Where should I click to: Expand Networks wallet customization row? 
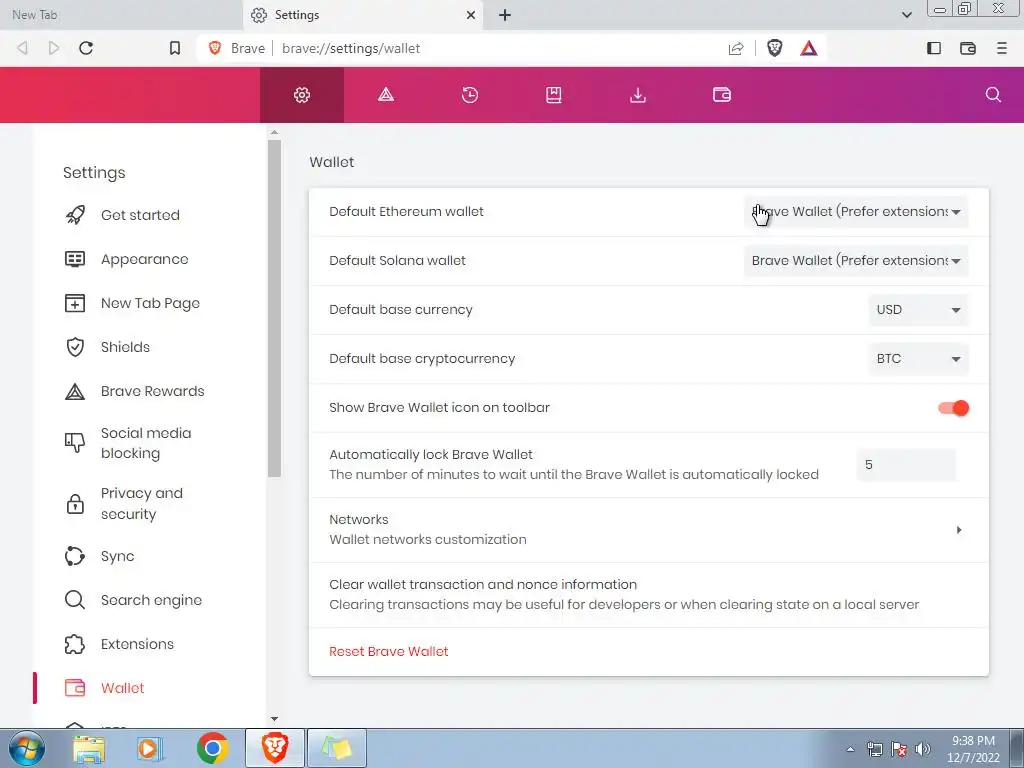tap(648, 530)
